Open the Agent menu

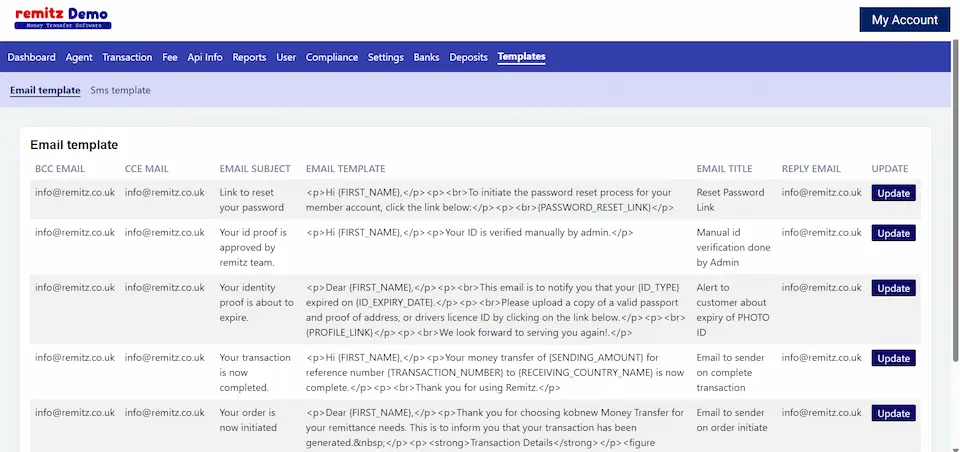(79, 57)
